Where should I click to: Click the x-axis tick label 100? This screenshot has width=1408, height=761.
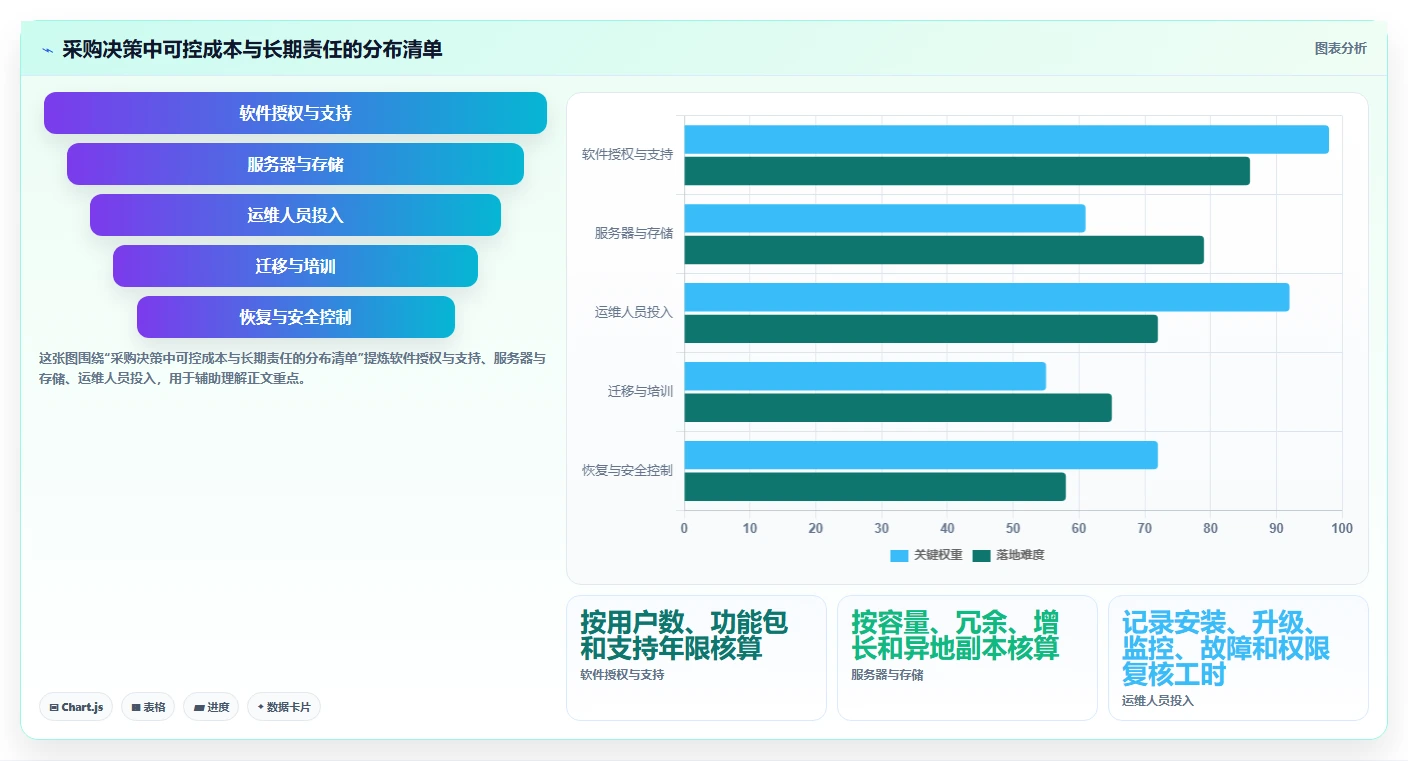tap(1342, 528)
